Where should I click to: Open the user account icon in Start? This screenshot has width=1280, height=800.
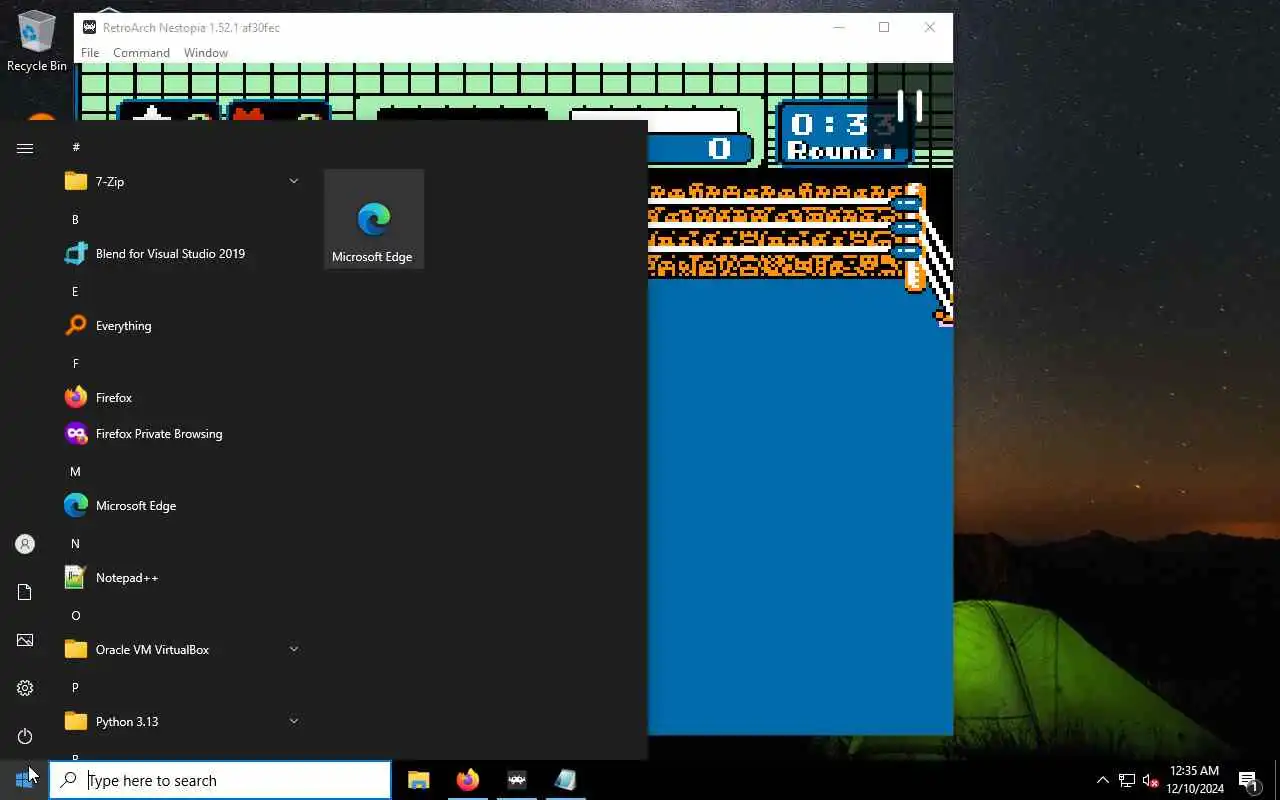coord(25,544)
